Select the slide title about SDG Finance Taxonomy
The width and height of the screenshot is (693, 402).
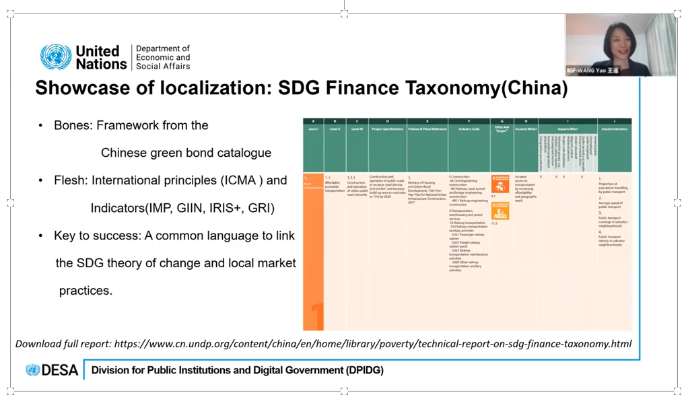pos(301,88)
